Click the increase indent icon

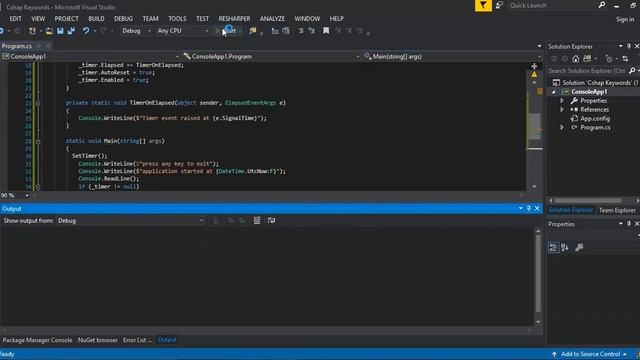[312, 31]
